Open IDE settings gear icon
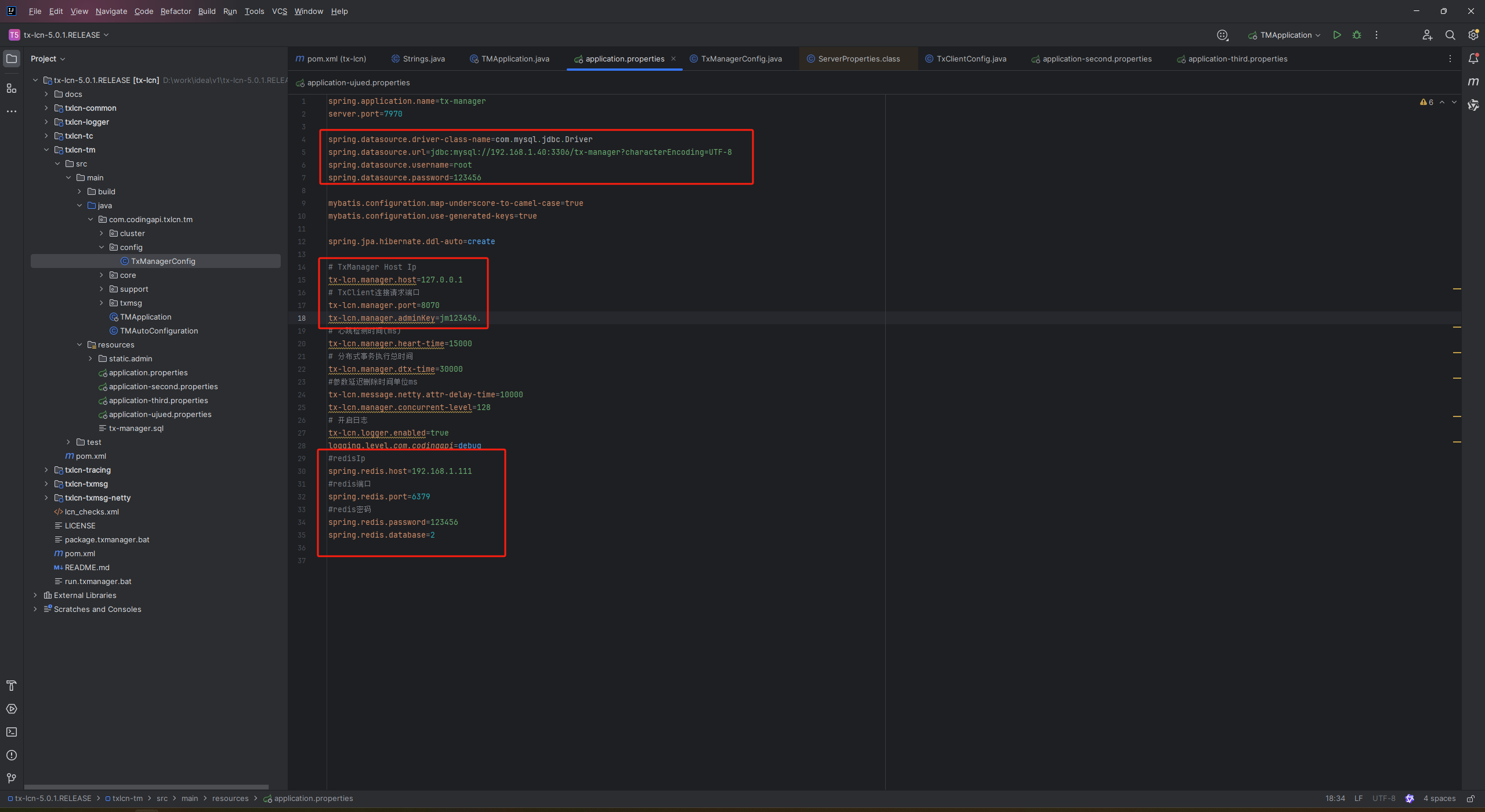1485x812 pixels. (x=1473, y=35)
